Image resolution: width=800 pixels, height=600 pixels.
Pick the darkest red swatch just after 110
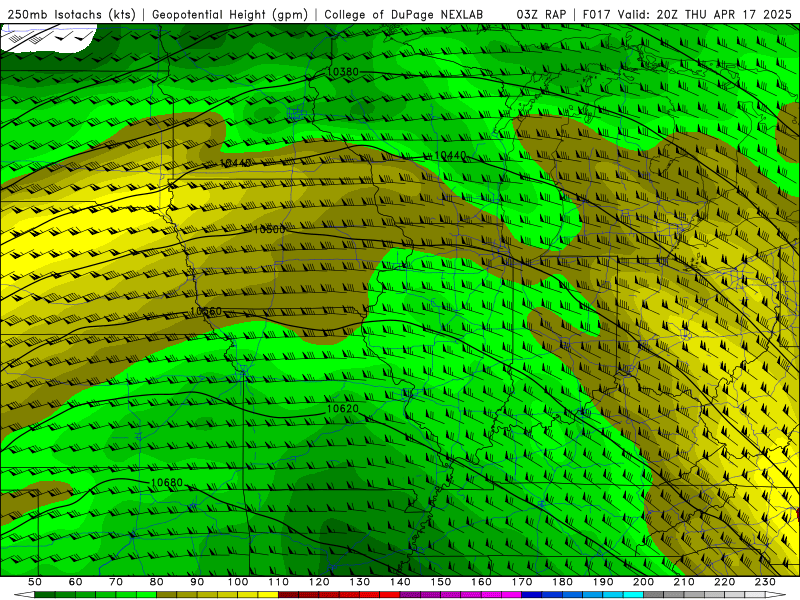(x=289, y=595)
